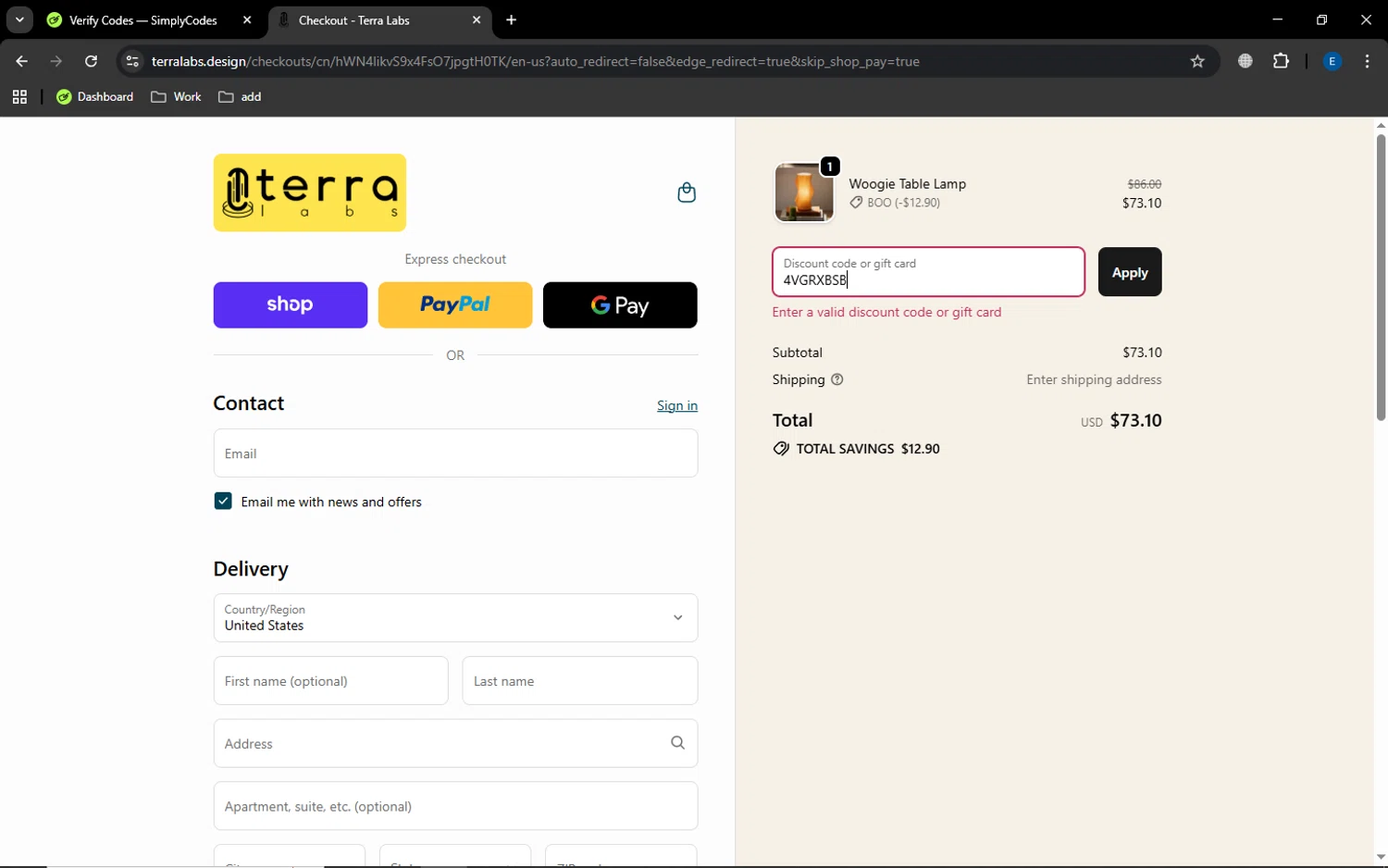Close the Verify Codes SimplyCodes tab
This screenshot has height=868, width=1388.
[247, 19]
